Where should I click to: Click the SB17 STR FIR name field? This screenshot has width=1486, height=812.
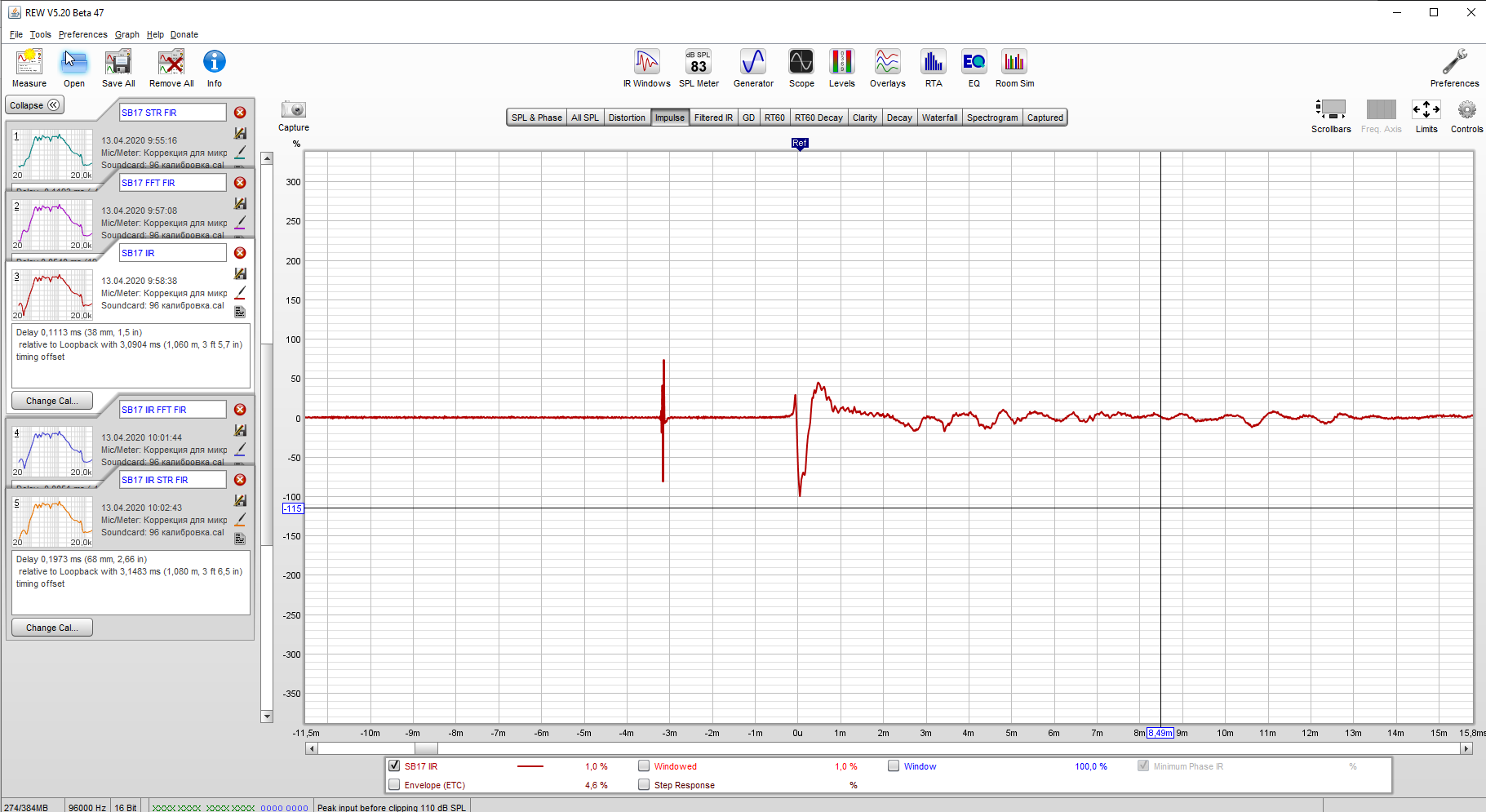tap(173, 113)
